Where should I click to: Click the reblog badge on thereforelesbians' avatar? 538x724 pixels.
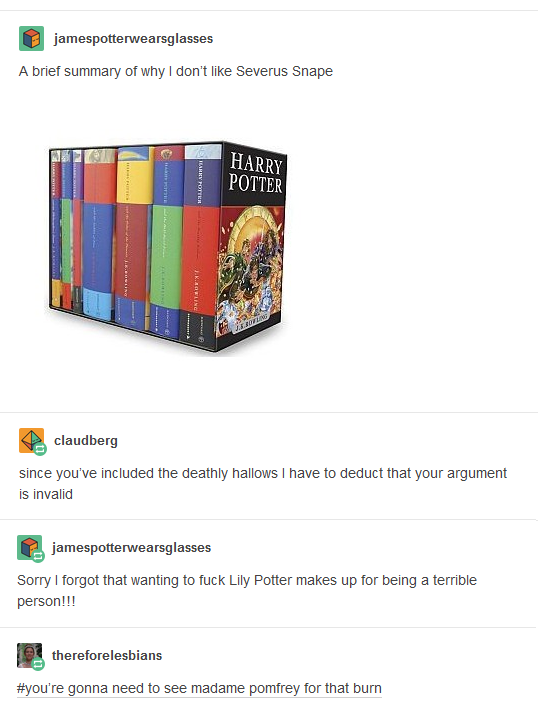(x=38, y=664)
